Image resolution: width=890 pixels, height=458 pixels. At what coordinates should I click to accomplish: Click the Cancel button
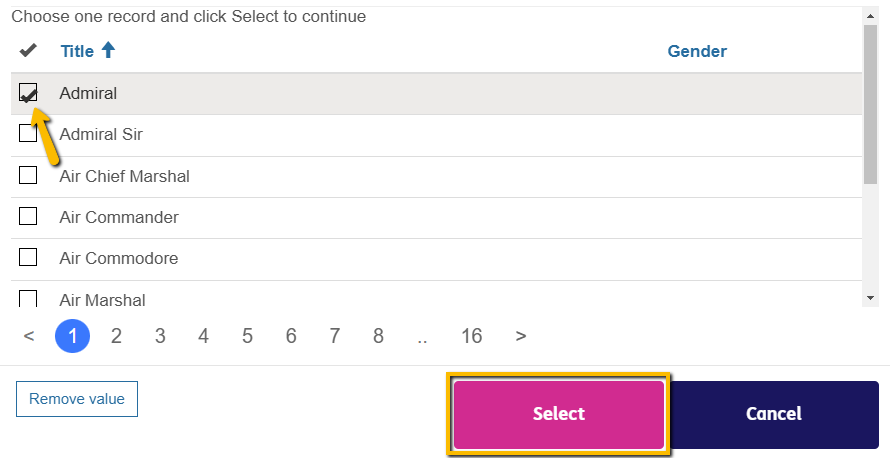tap(773, 414)
